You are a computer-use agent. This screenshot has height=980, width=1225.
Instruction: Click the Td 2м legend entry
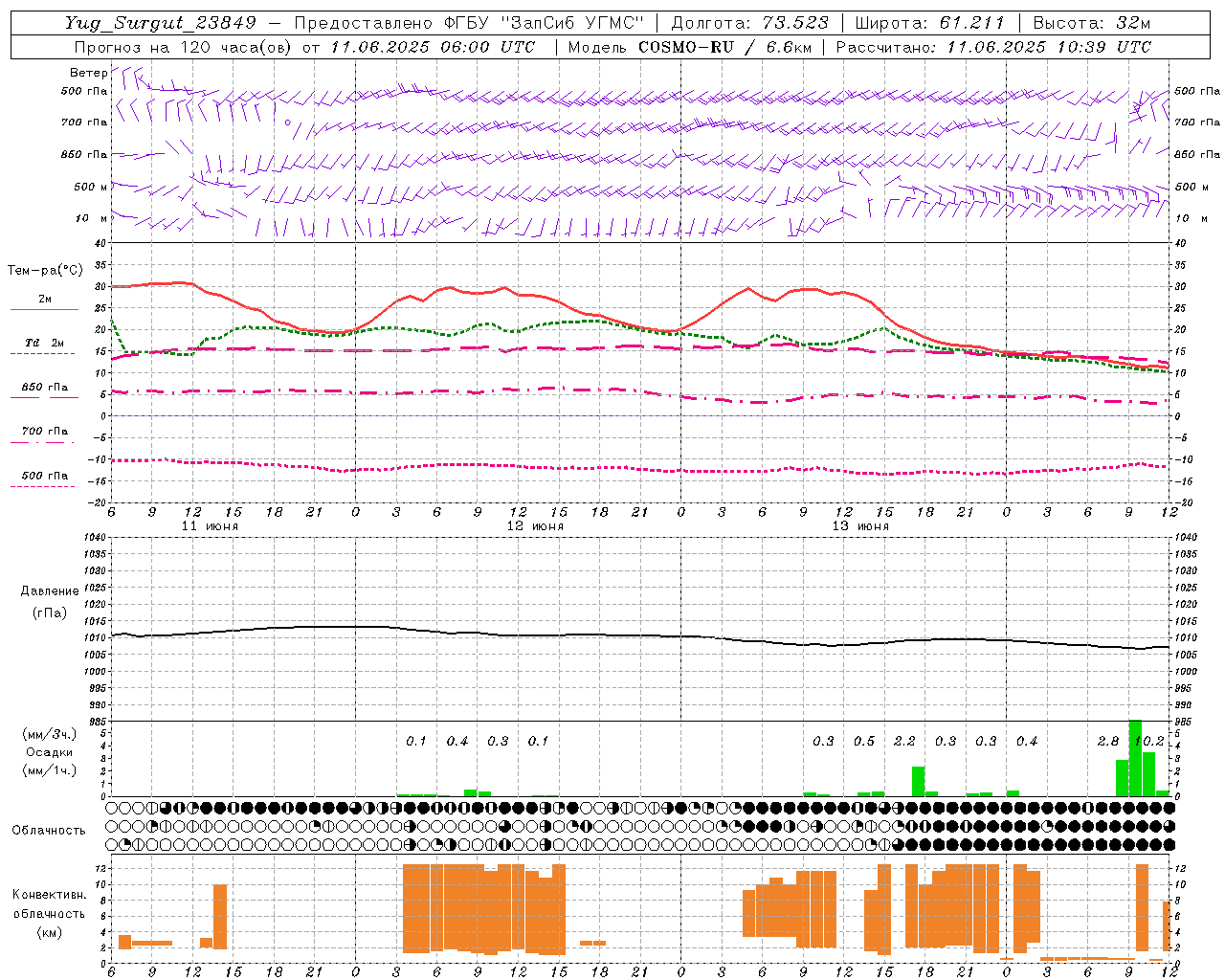click(x=44, y=343)
